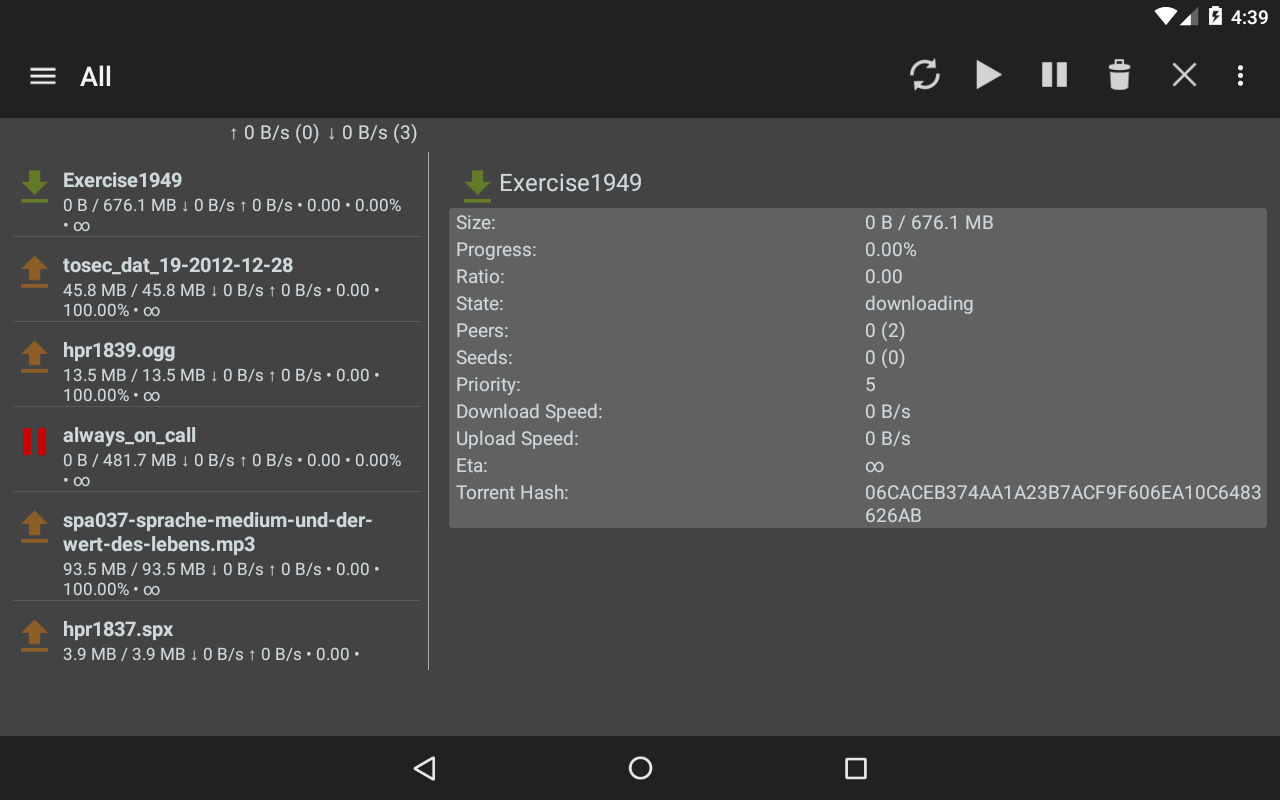Tap the Android back navigation button

425,768
